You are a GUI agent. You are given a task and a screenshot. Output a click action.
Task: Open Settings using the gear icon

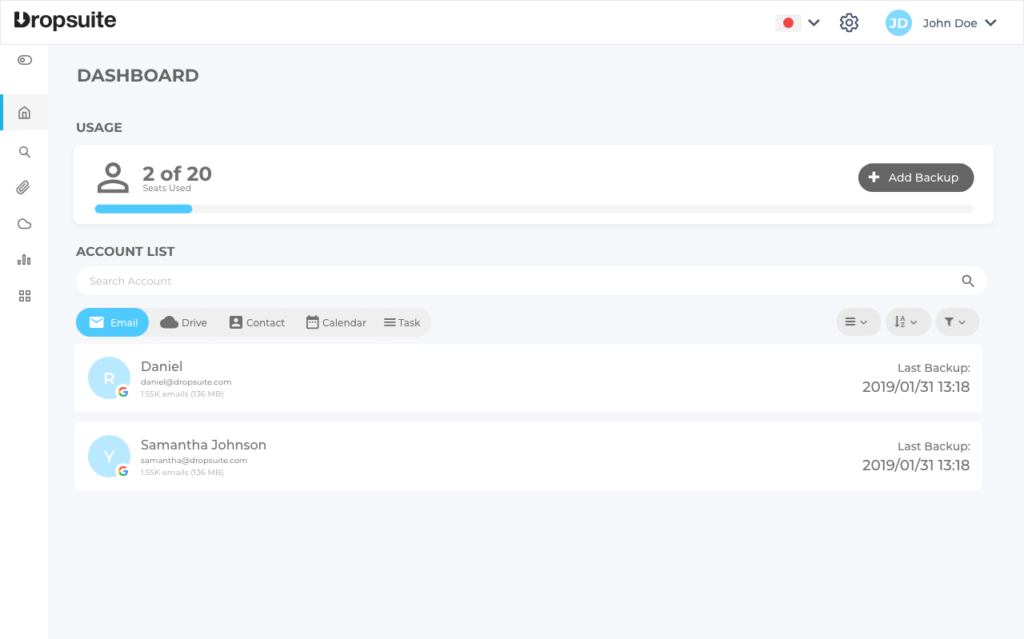(849, 22)
